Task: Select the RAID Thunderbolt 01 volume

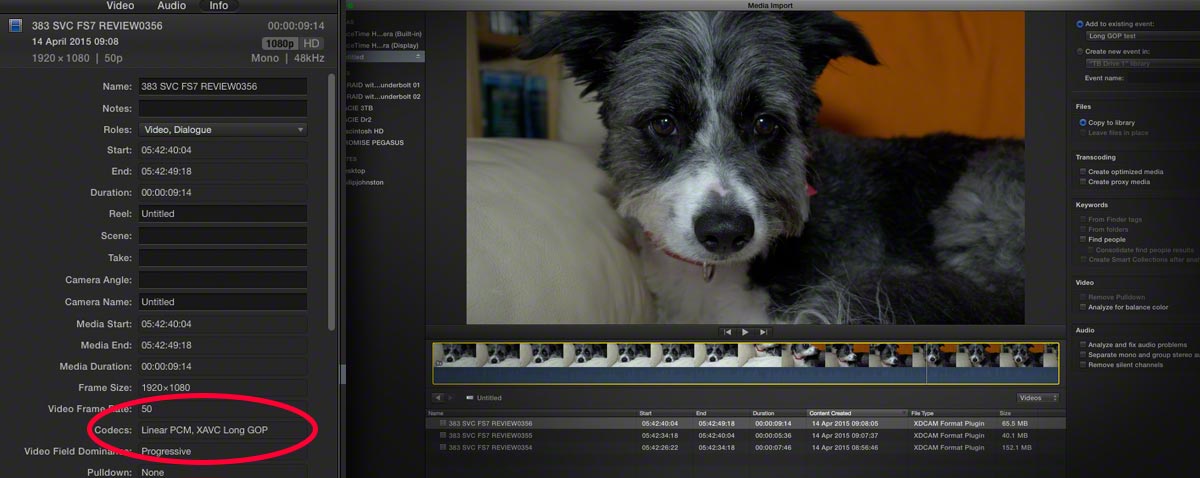Action: (384, 86)
